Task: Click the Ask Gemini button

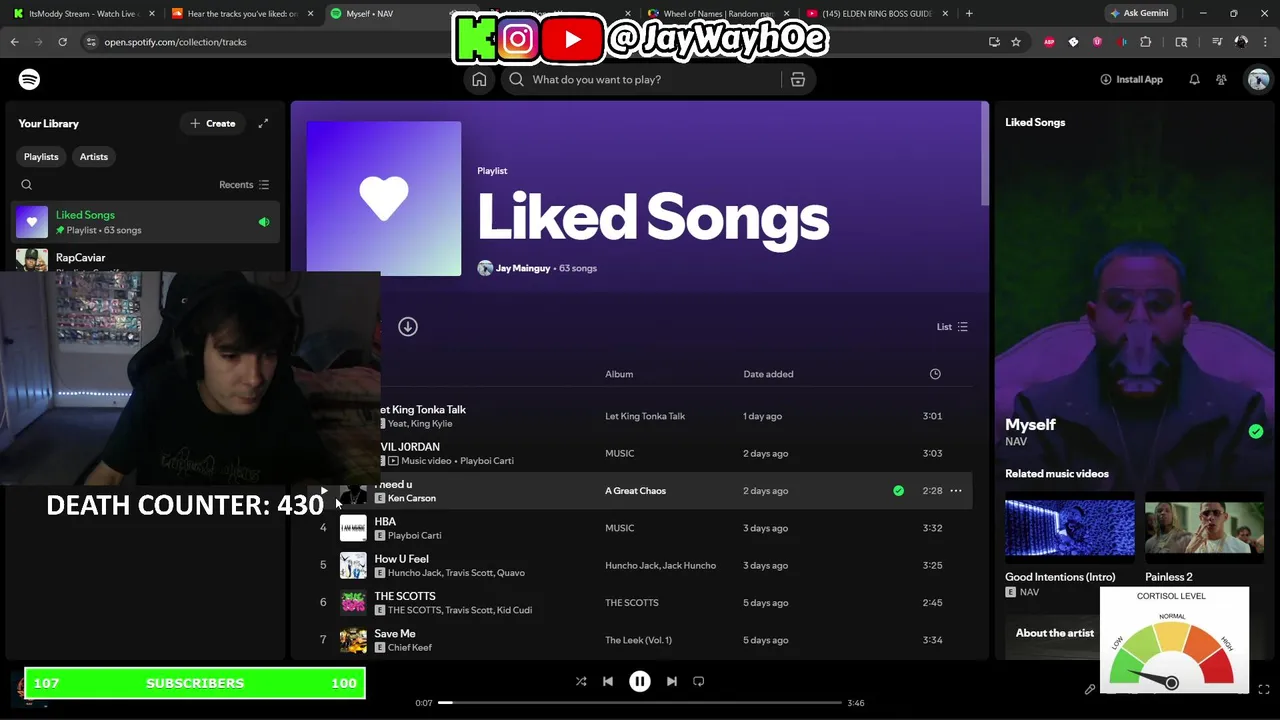Action: click(x=1138, y=14)
